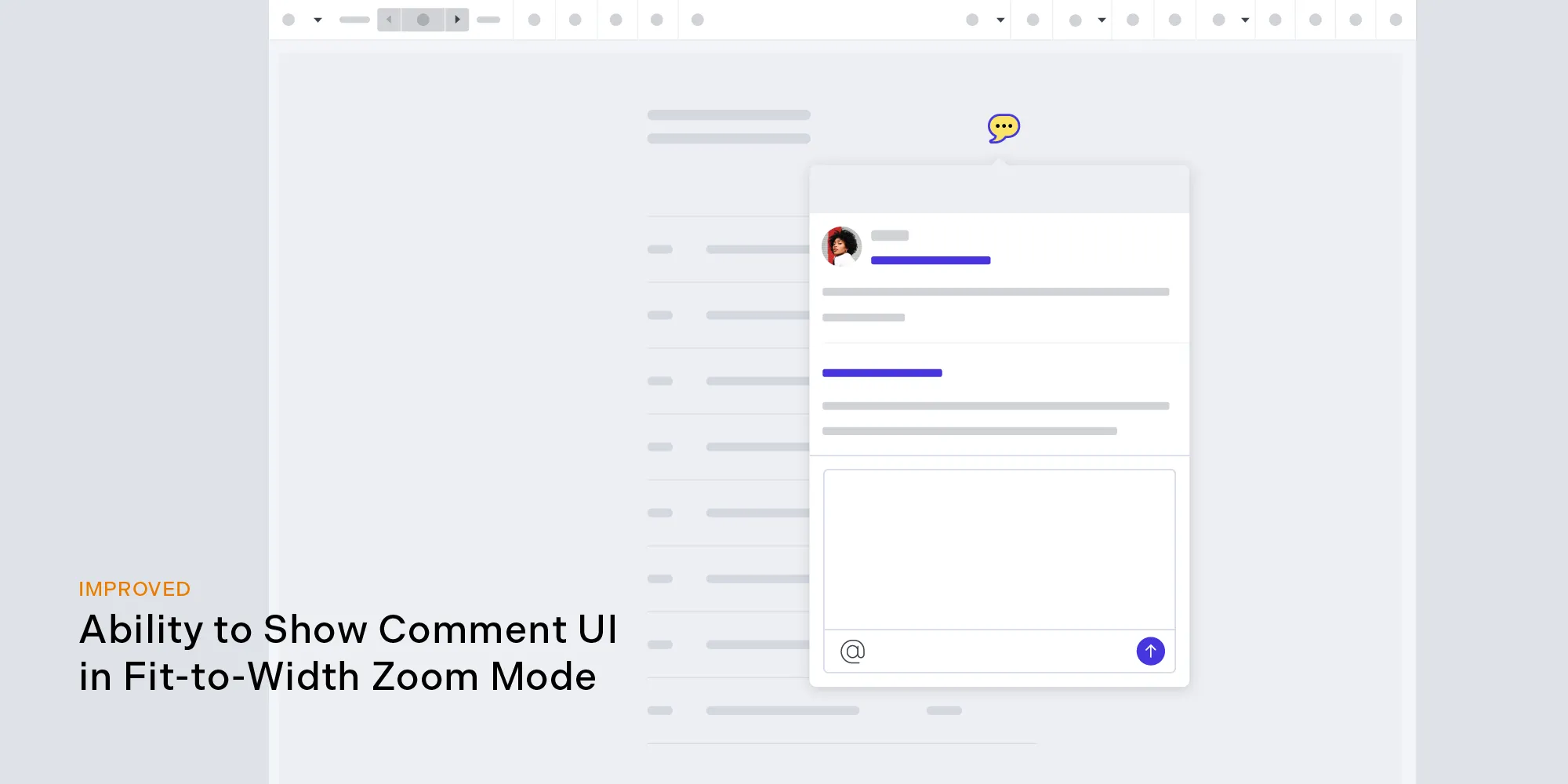Image resolution: width=1568 pixels, height=784 pixels.
Task: Open the middle dropdown caret on the right toolbar
Action: pos(1102,20)
